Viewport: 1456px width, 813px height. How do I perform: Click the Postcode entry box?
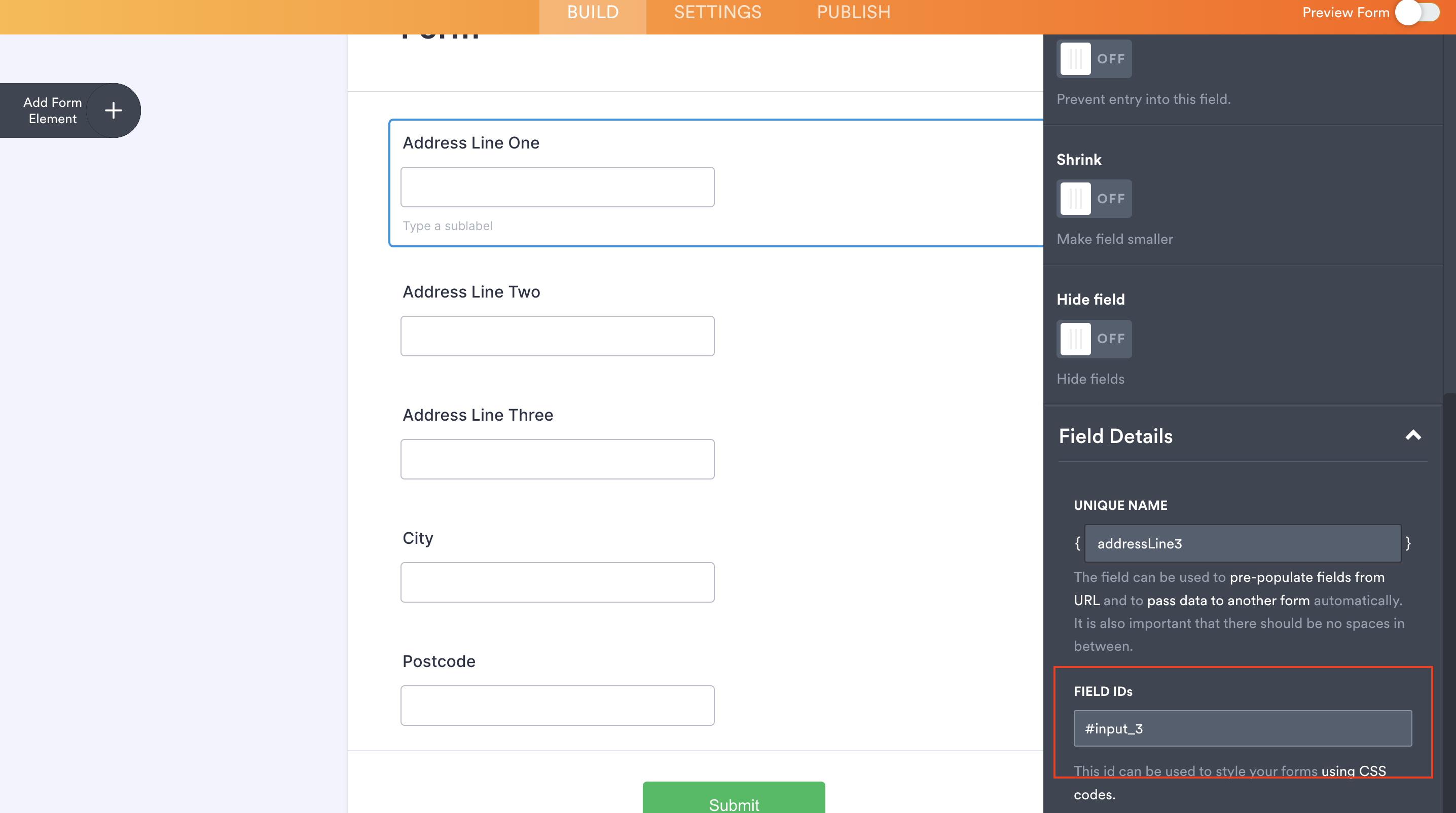[557, 705]
